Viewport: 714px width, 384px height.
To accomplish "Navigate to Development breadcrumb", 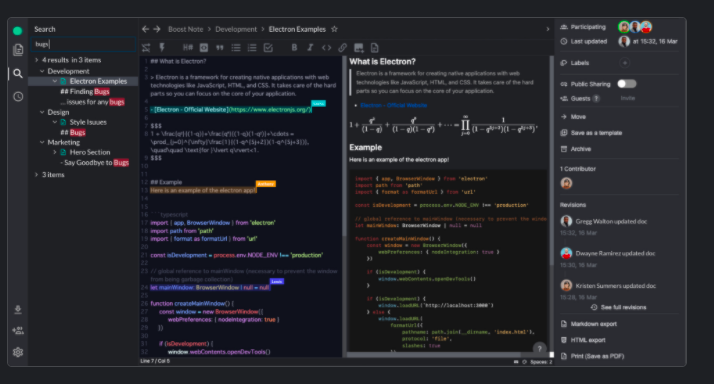I will pos(236,29).
